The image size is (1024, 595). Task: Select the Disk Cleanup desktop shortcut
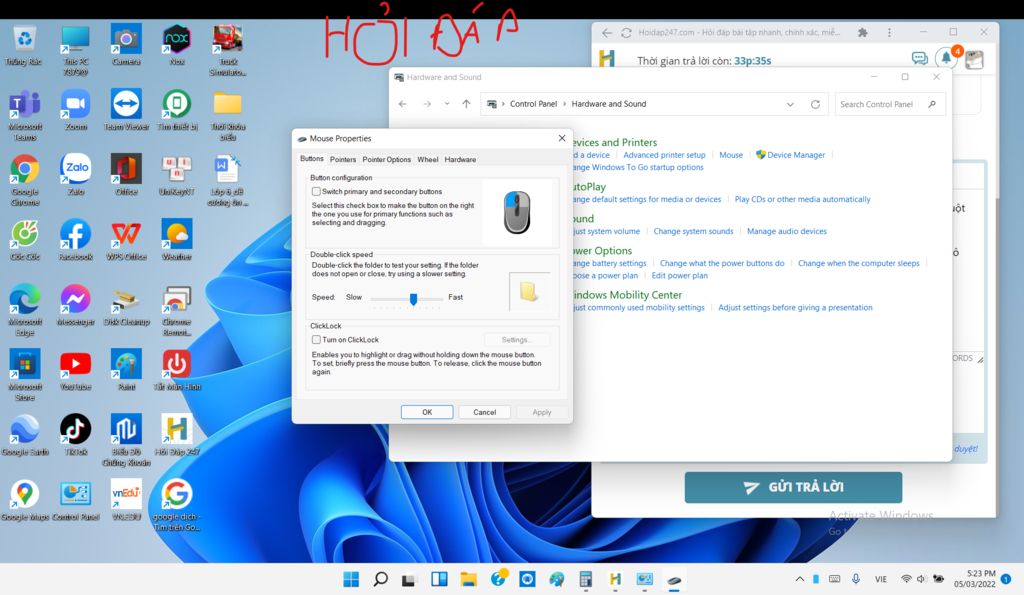[126, 305]
